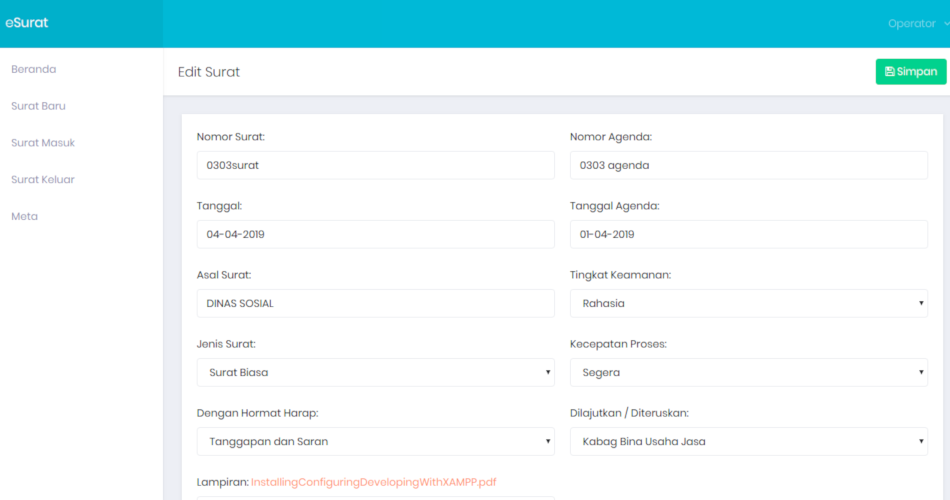Click the Asal Surat input field
The width and height of the screenshot is (950, 500).
pyautogui.click(x=375, y=303)
